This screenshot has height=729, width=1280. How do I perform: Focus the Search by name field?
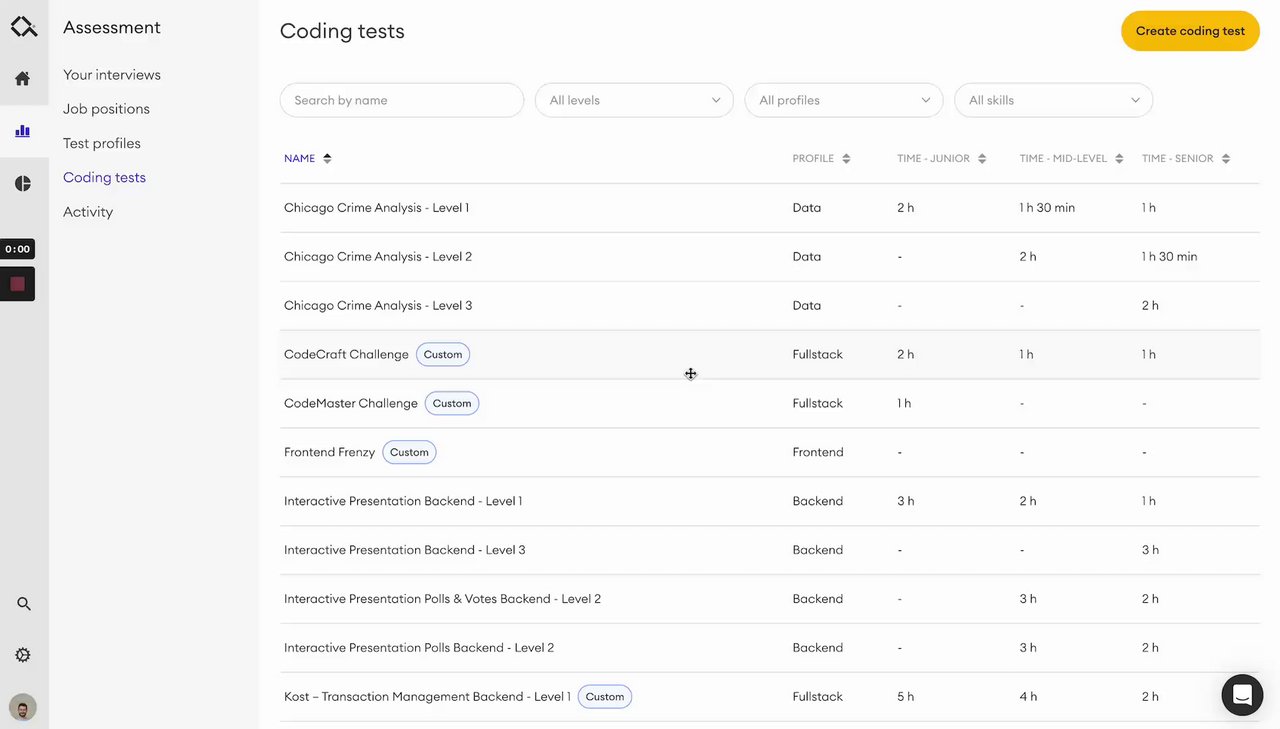(x=401, y=100)
